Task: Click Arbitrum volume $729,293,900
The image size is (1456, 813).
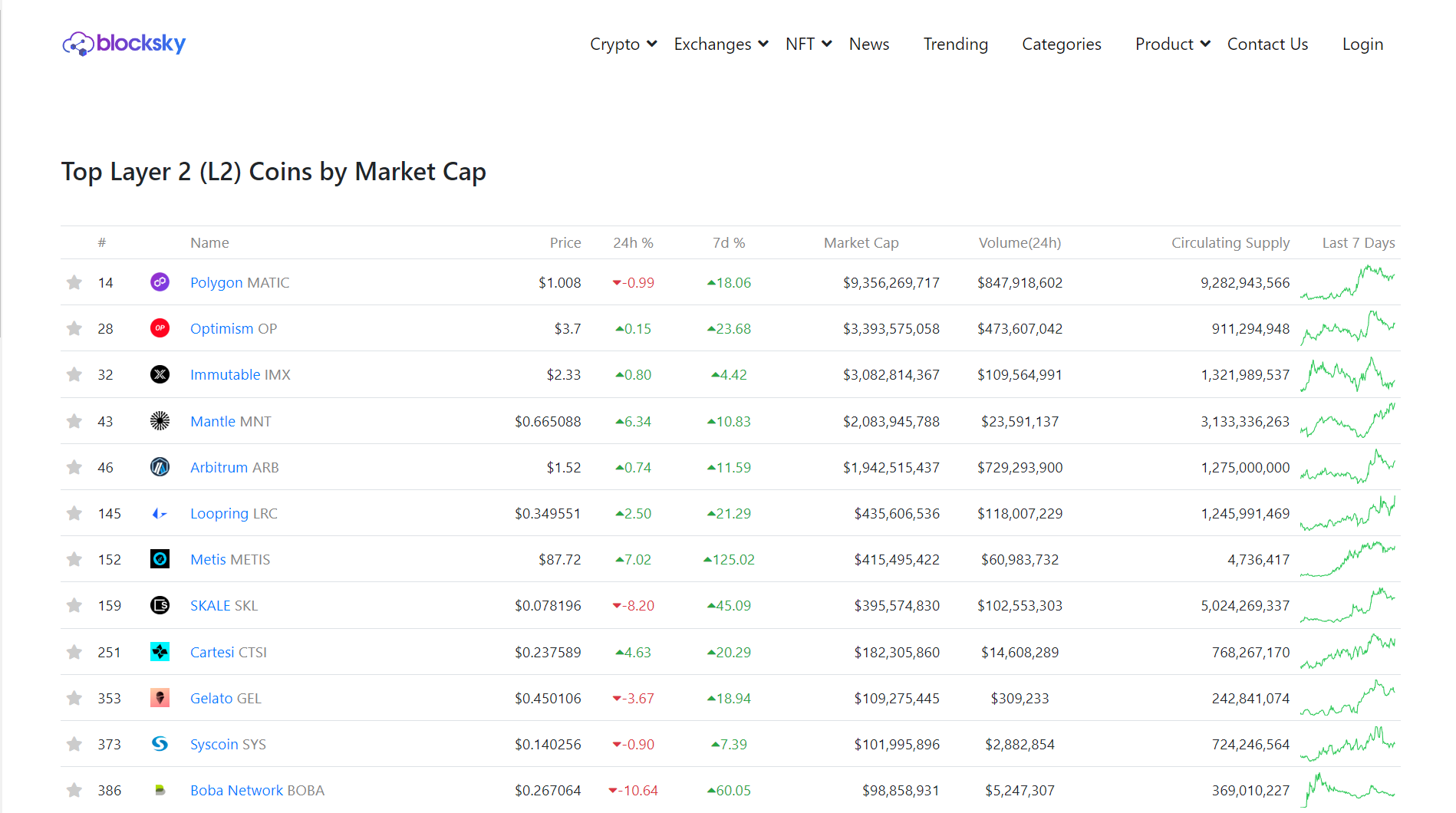Action: pos(1020,467)
